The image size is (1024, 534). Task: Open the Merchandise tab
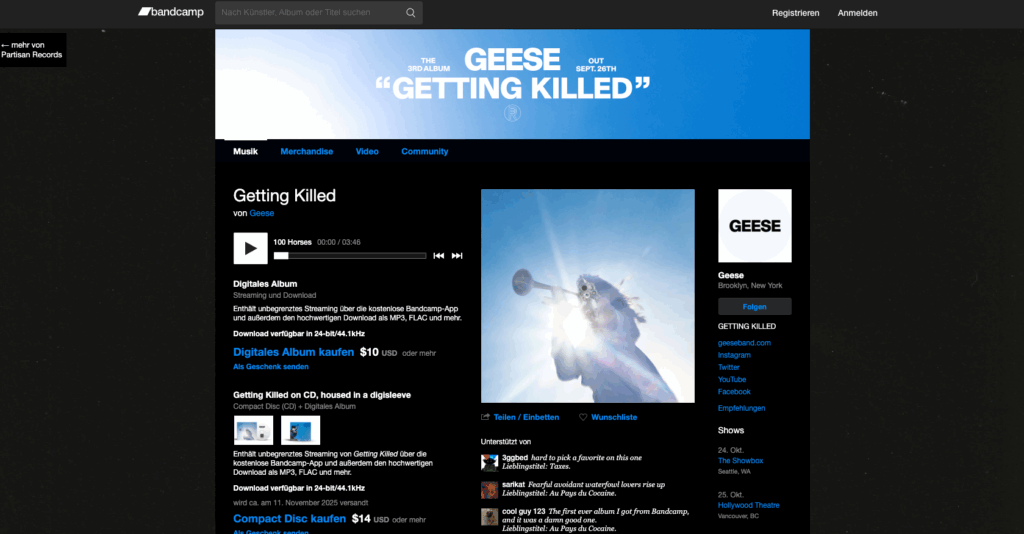[x=306, y=152]
